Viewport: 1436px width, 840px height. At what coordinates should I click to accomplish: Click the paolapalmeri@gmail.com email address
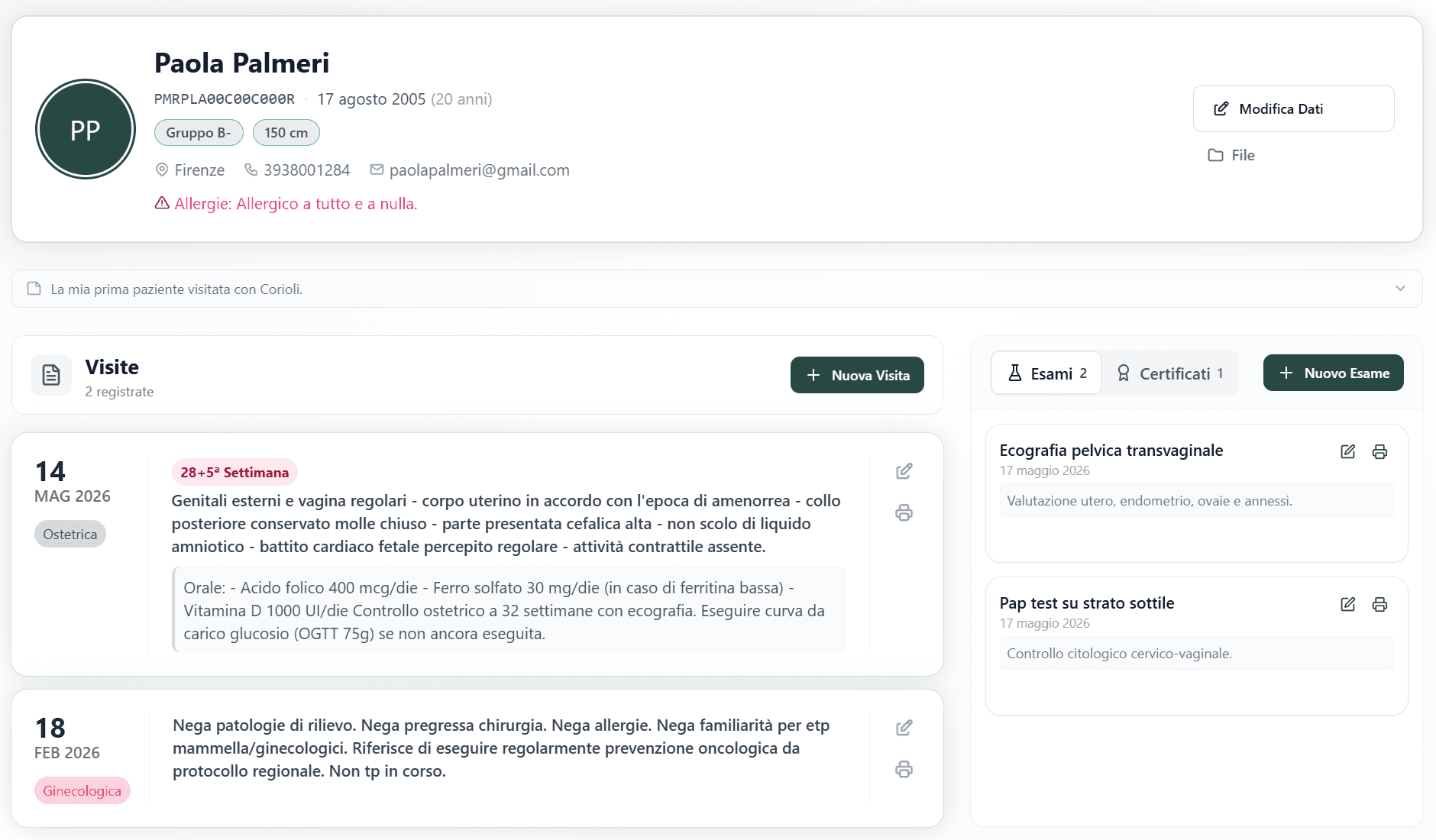coord(479,170)
